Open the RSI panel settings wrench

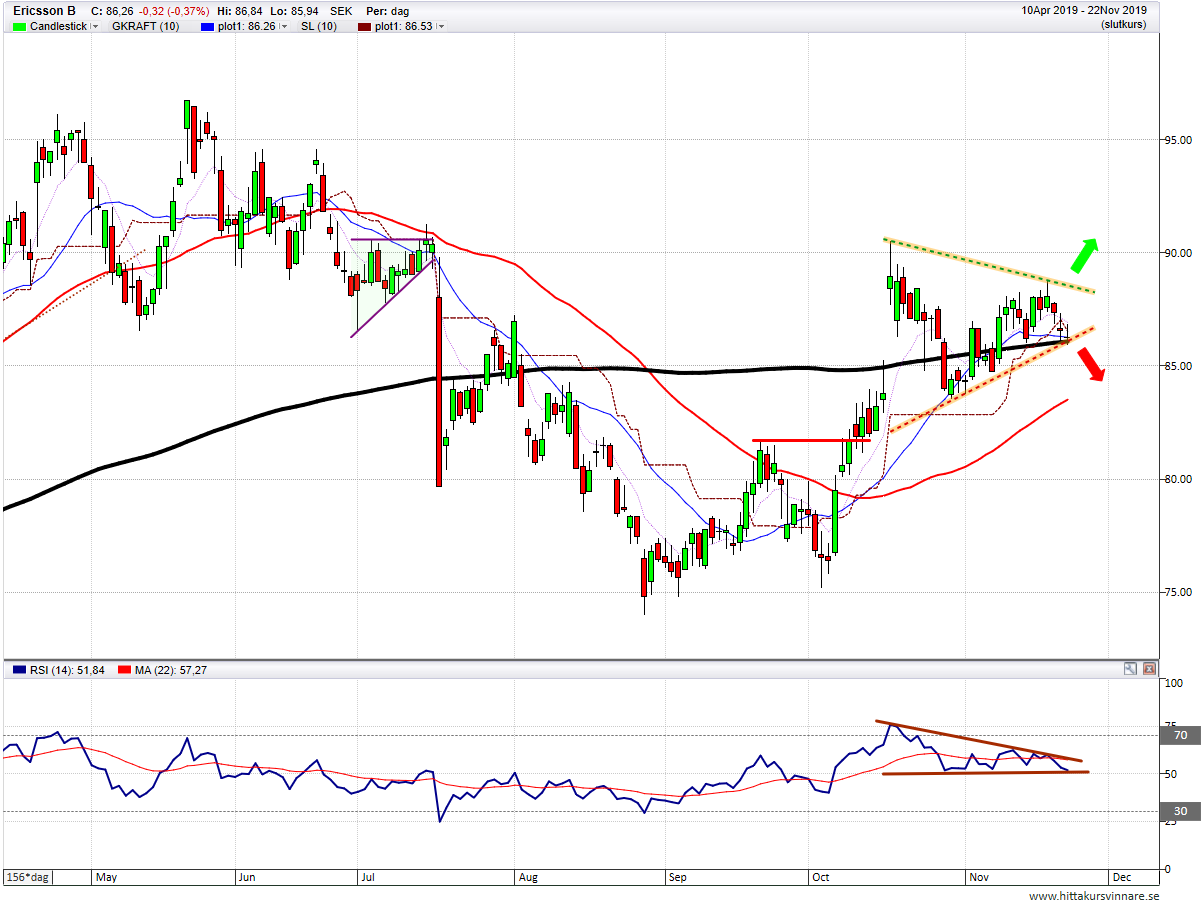[1130, 669]
